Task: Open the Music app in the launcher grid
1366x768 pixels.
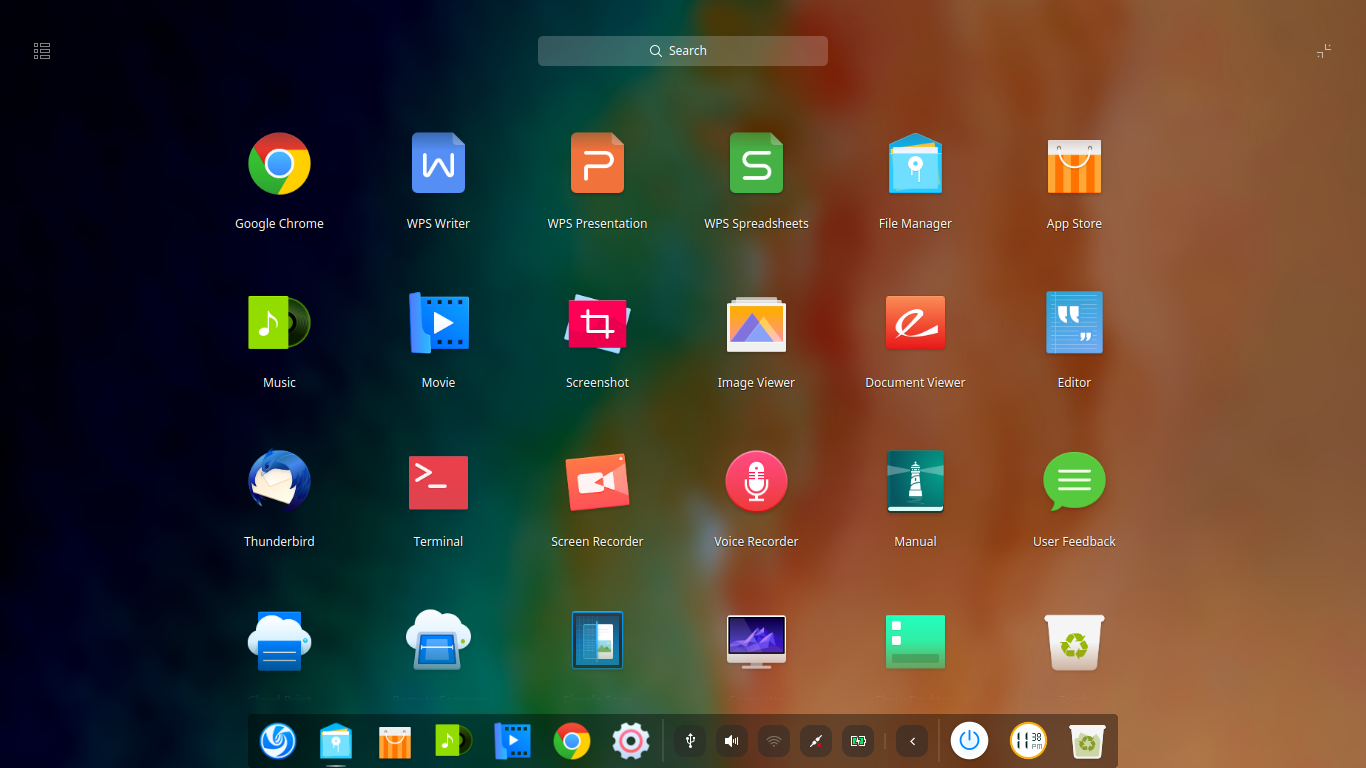Action: (x=279, y=322)
